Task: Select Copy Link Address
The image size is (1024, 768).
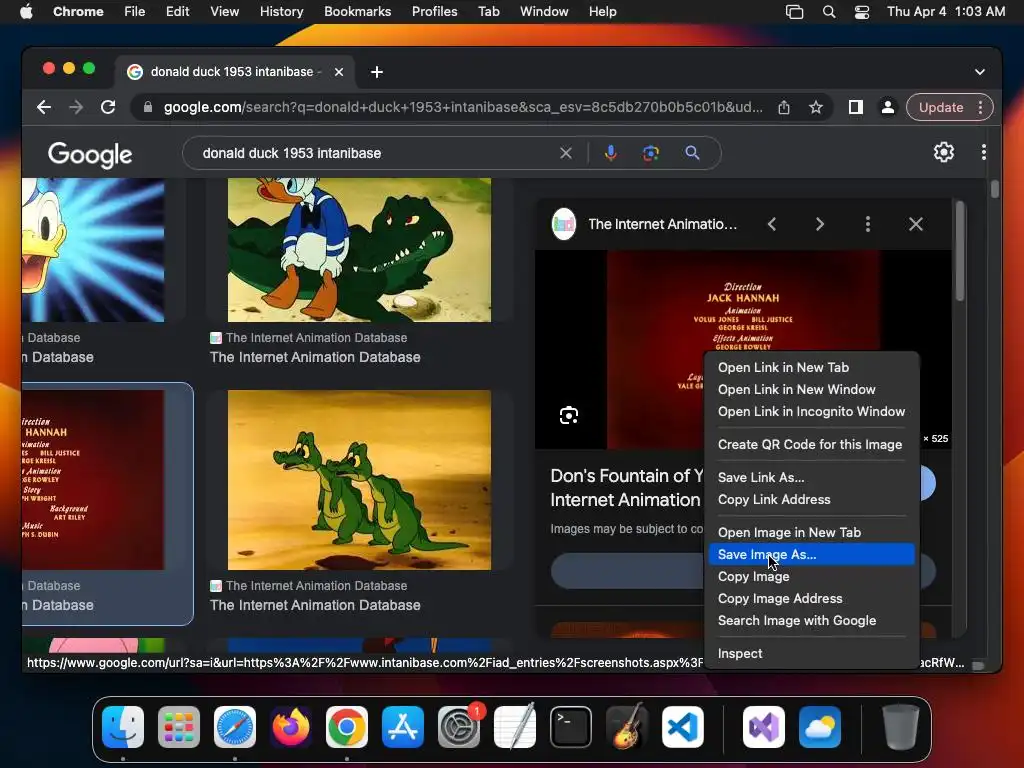Action: click(x=812, y=500)
